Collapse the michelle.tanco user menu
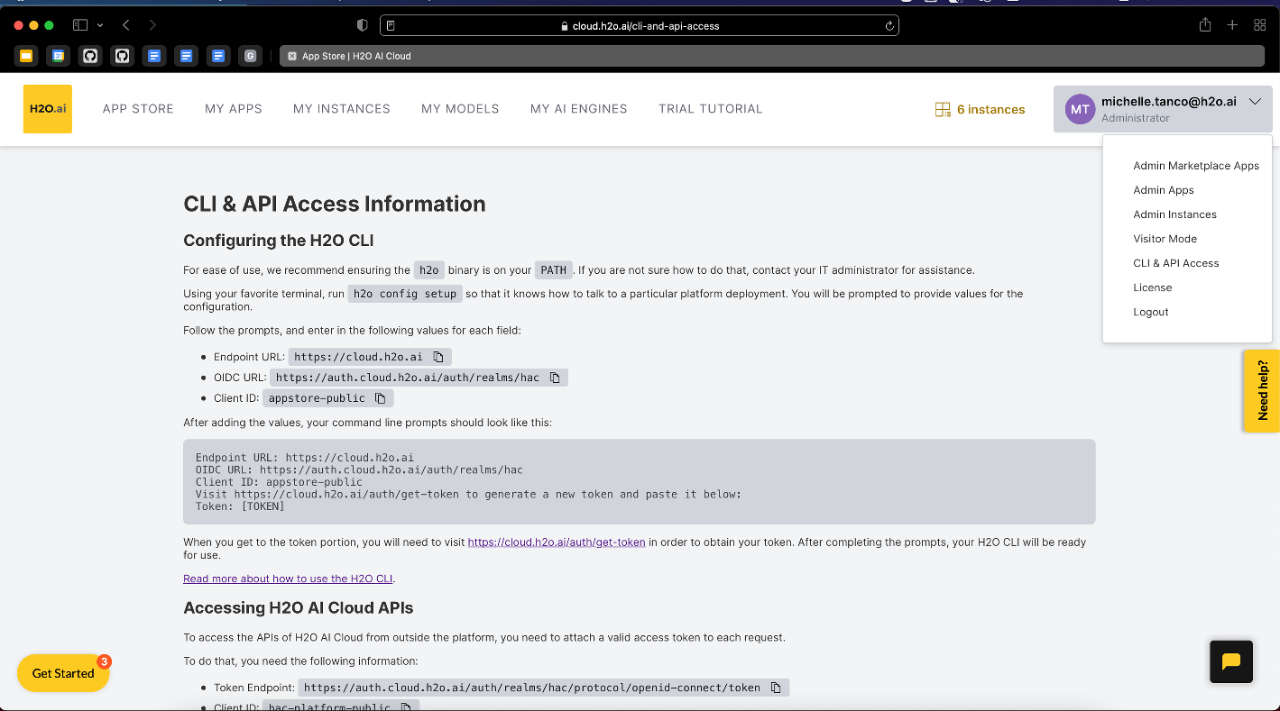This screenshot has width=1280, height=711. pos(1255,102)
